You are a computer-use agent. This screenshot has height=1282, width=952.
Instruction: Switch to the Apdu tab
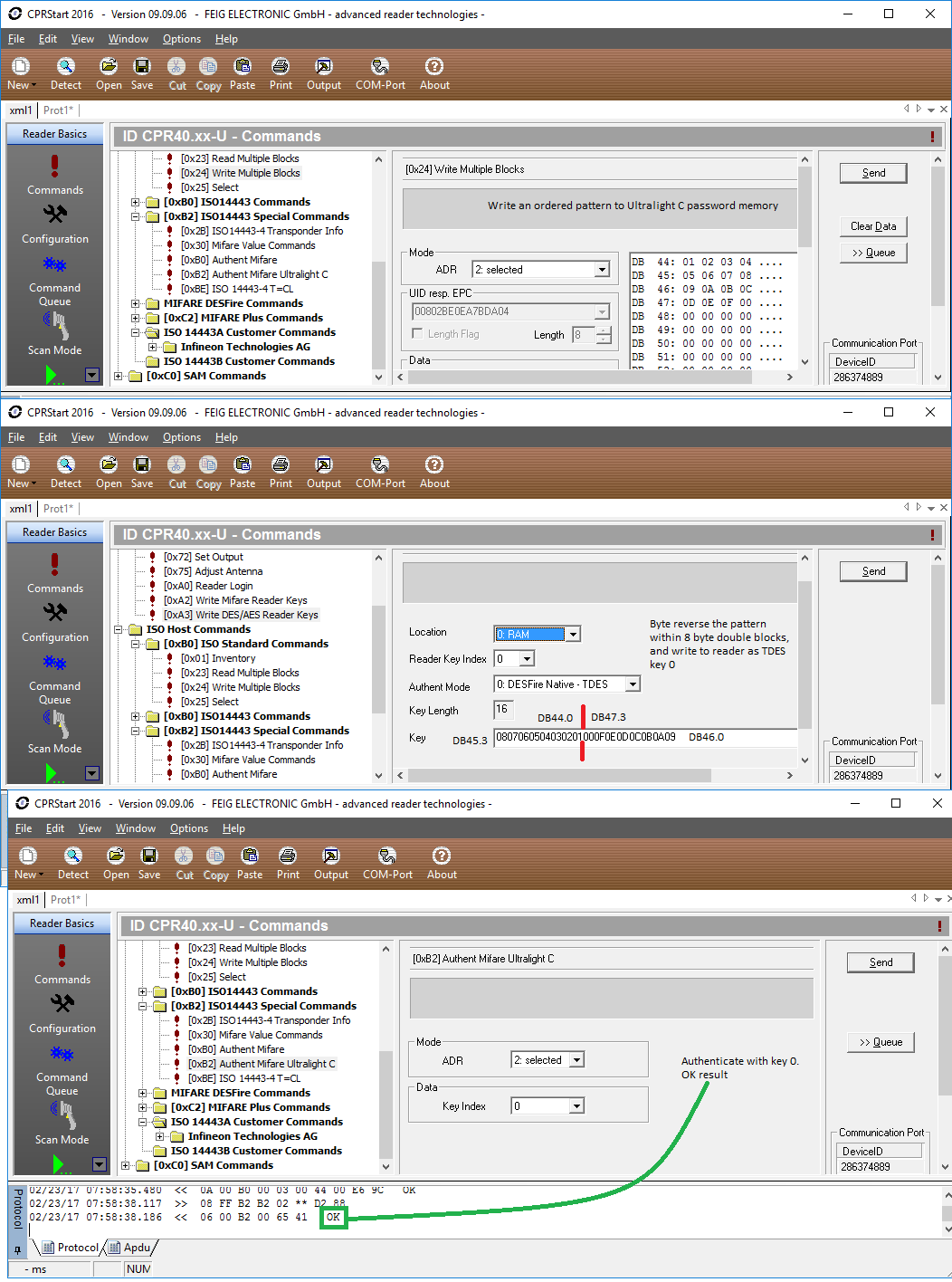click(130, 1248)
